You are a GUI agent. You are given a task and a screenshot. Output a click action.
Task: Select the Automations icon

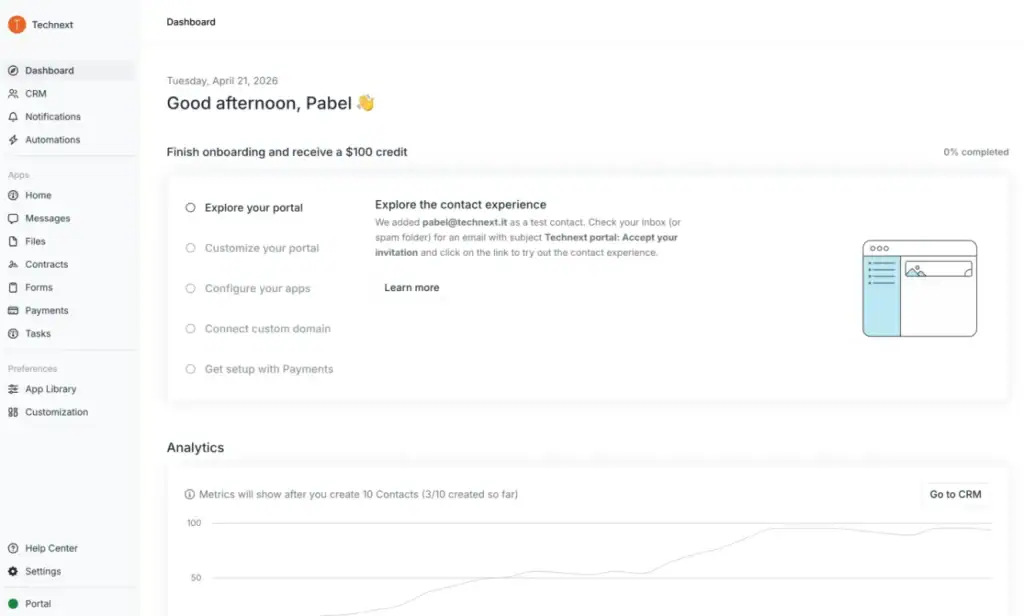coord(12,139)
